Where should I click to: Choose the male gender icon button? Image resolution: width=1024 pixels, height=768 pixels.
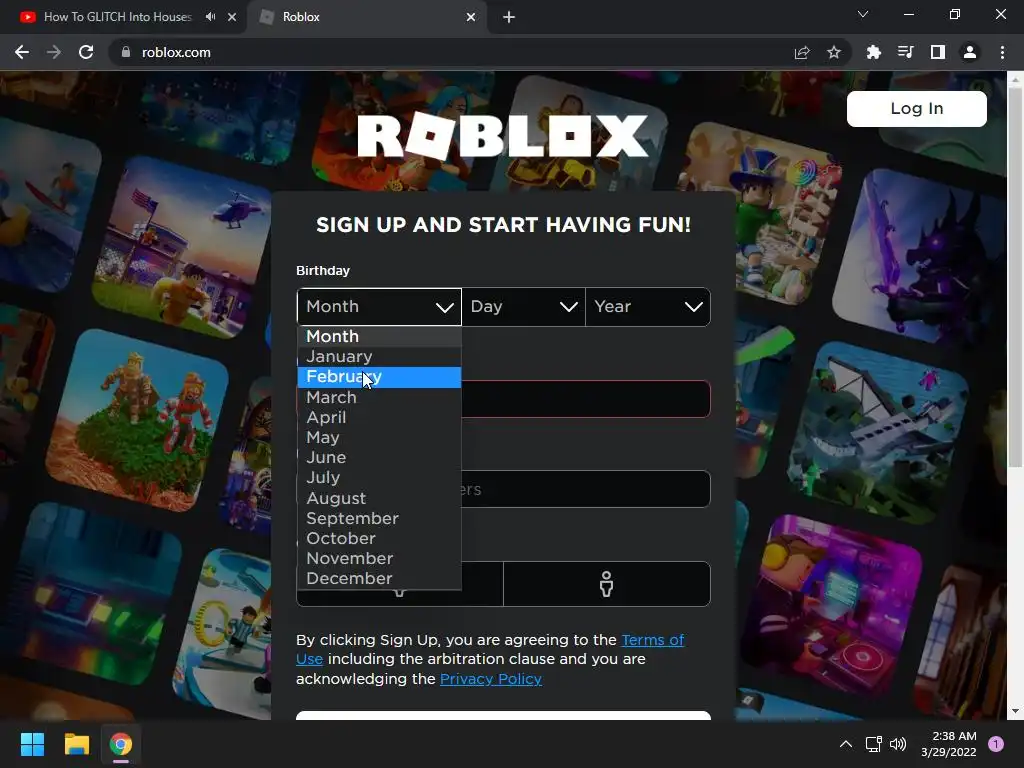point(607,584)
